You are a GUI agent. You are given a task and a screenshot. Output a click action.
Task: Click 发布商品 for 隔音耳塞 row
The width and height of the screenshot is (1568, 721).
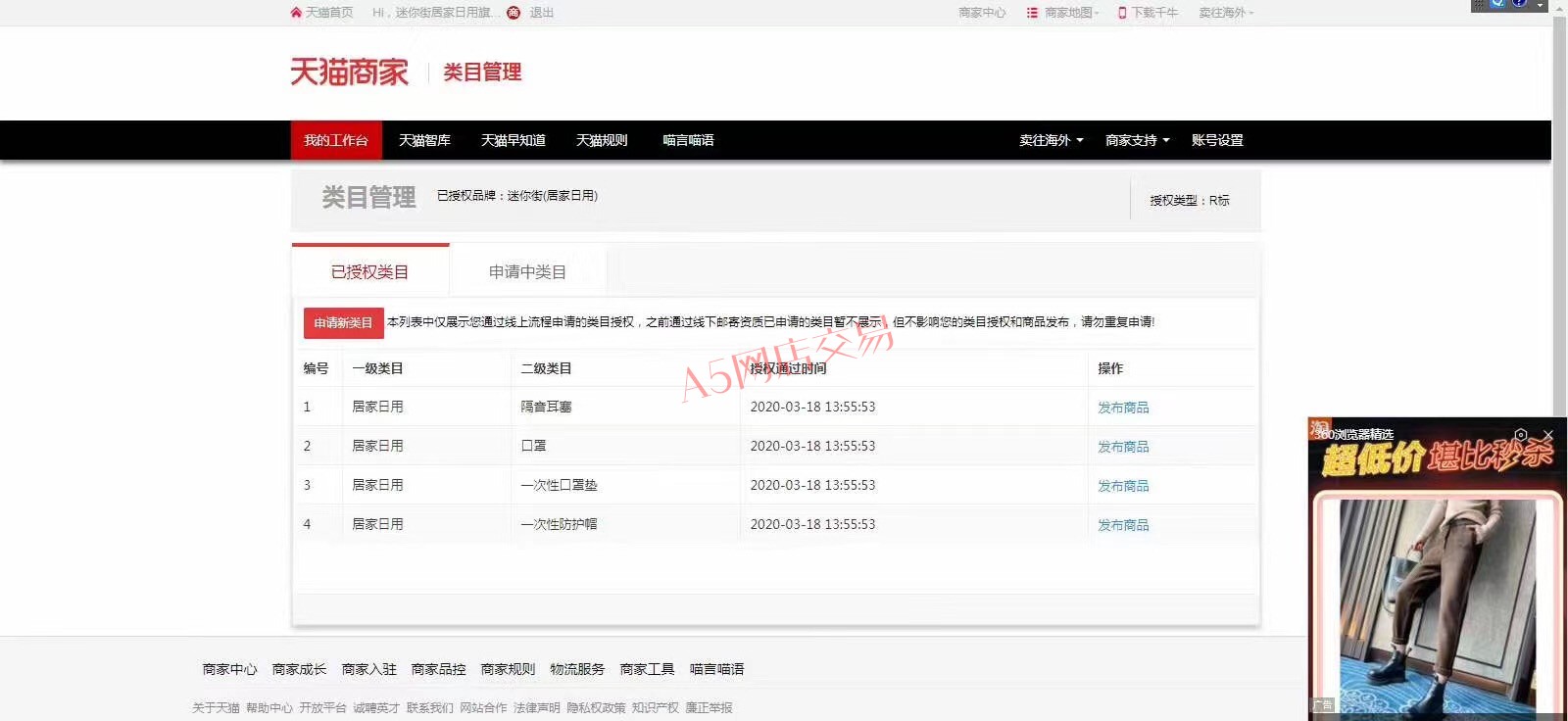click(x=1123, y=408)
